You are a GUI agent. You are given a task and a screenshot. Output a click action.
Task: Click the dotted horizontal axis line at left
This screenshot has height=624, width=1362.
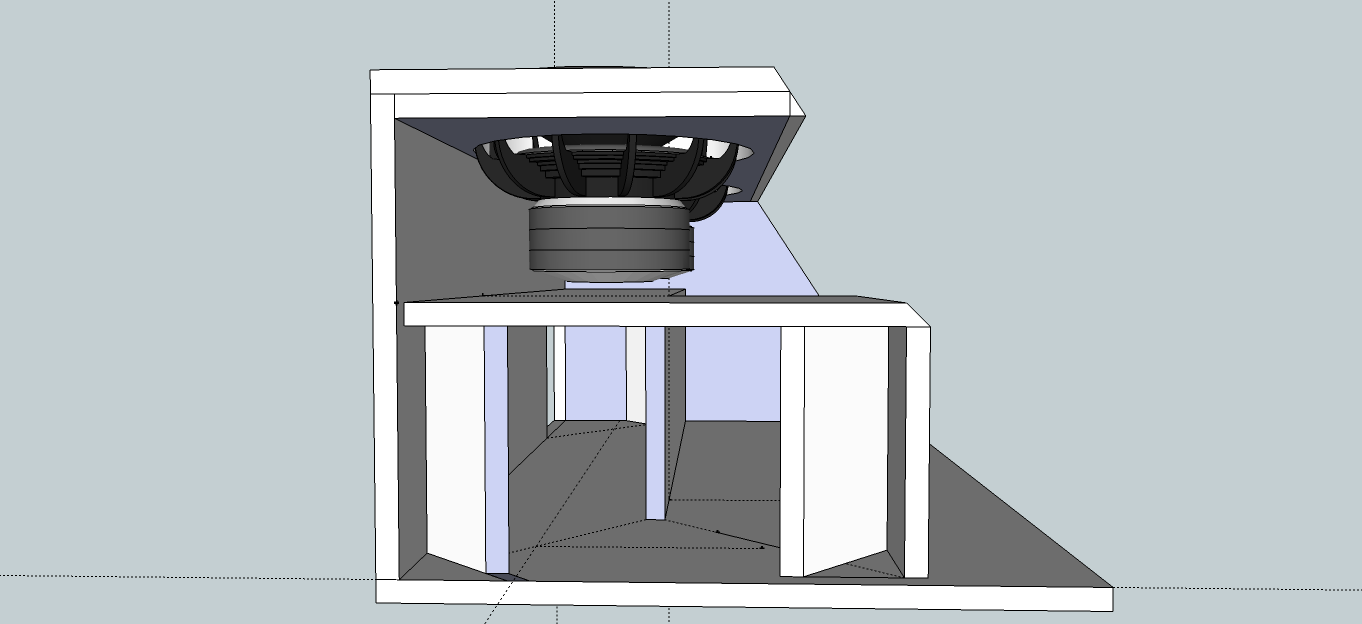coord(150,577)
